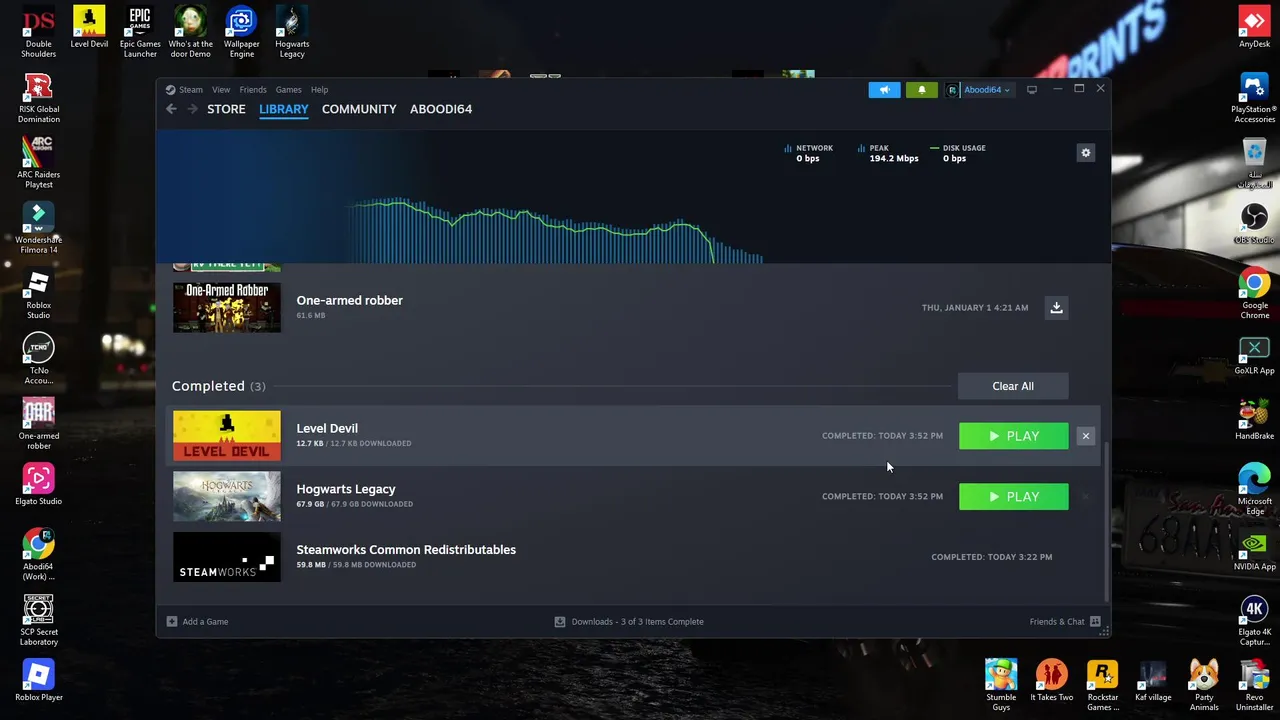Image resolution: width=1280 pixels, height=720 pixels.
Task: Open SCP Secret Laboratory desktop icon
Action: 39,620
